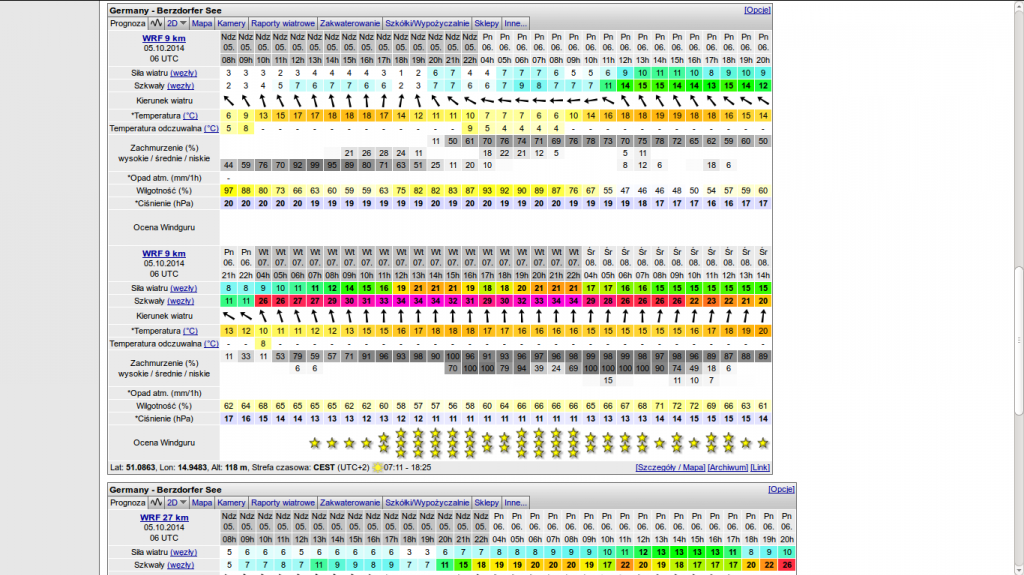This screenshot has height=575, width=1024.
Task: Click 'Kierunek wiatru' label in first table
Action: 164,101
